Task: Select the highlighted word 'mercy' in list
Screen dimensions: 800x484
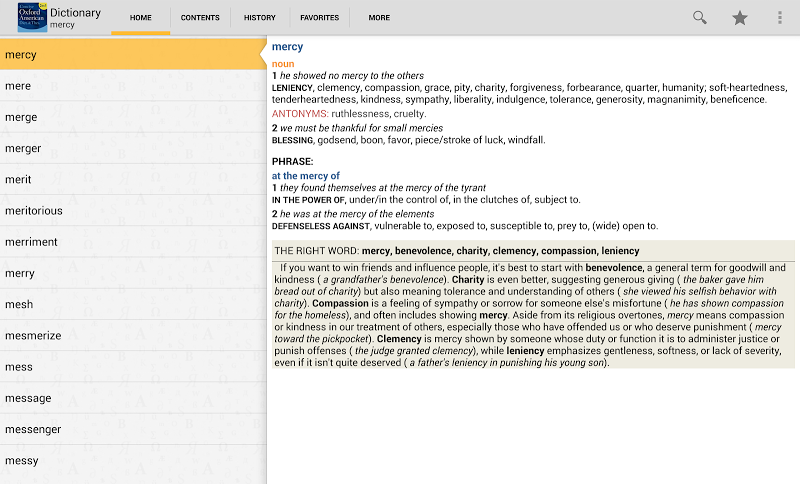Action: point(133,55)
